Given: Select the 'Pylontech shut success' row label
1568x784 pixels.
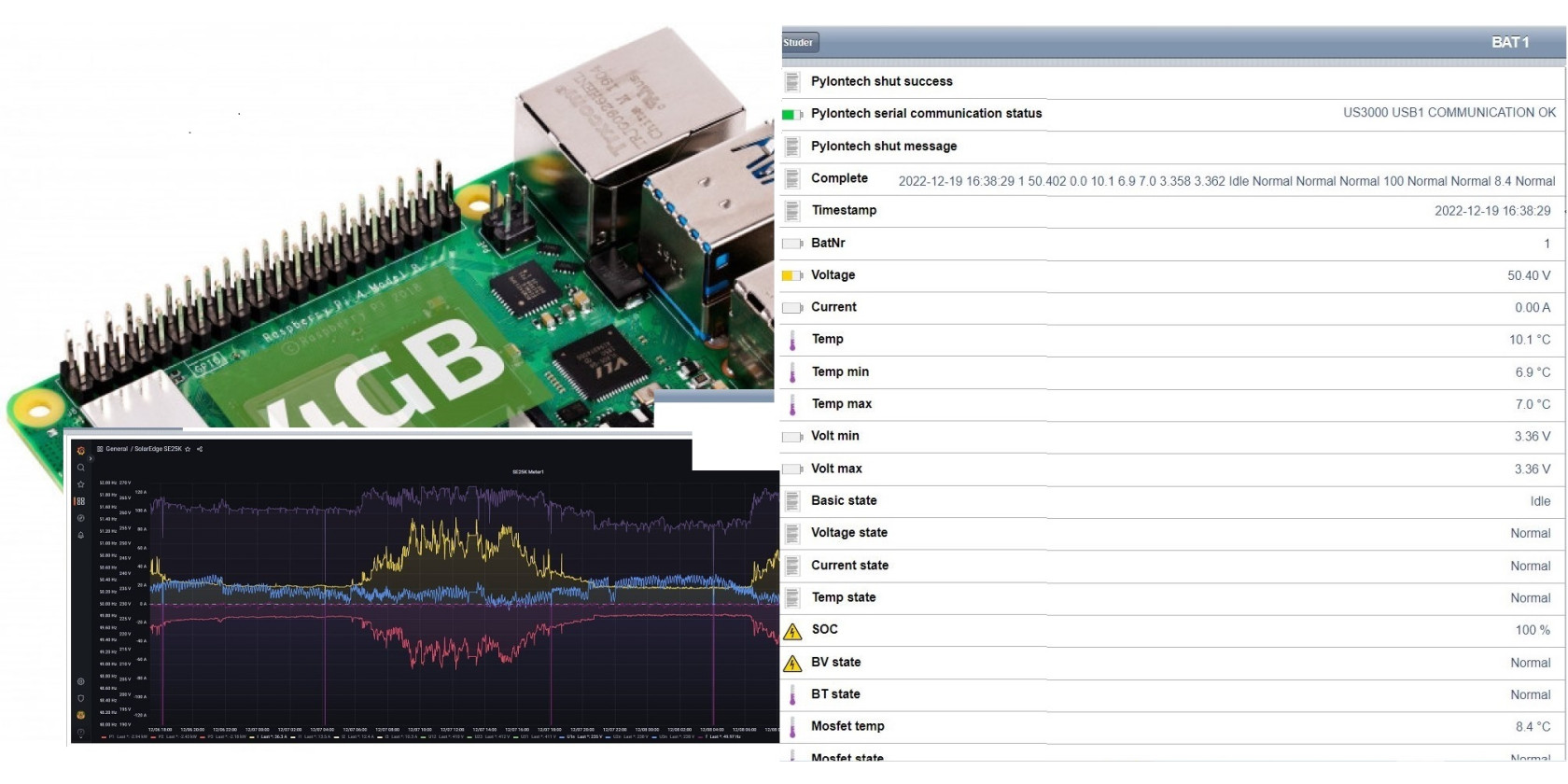Looking at the screenshot, I should pos(882,81).
